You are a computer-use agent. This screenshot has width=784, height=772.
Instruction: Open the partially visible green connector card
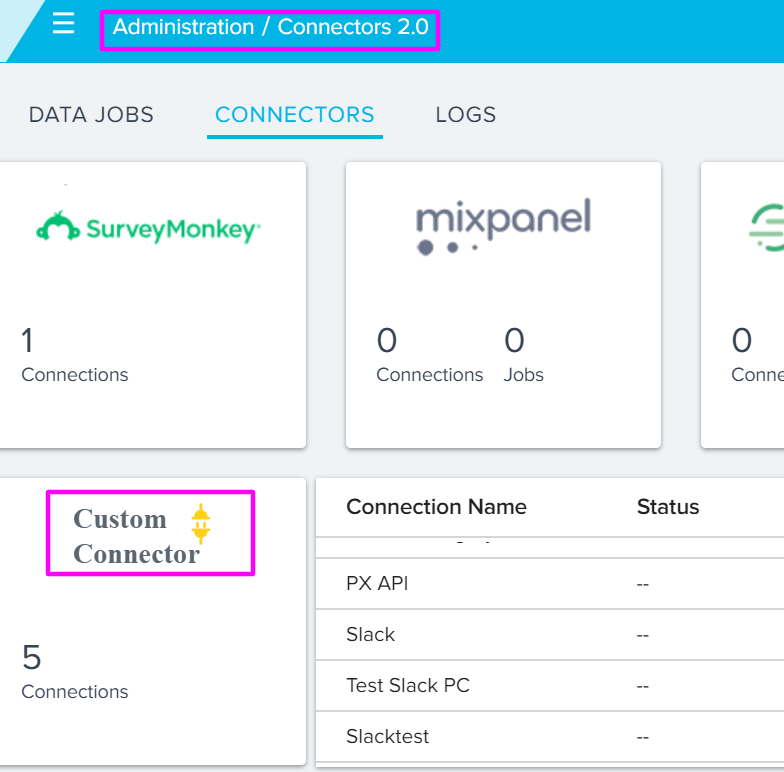(x=742, y=305)
